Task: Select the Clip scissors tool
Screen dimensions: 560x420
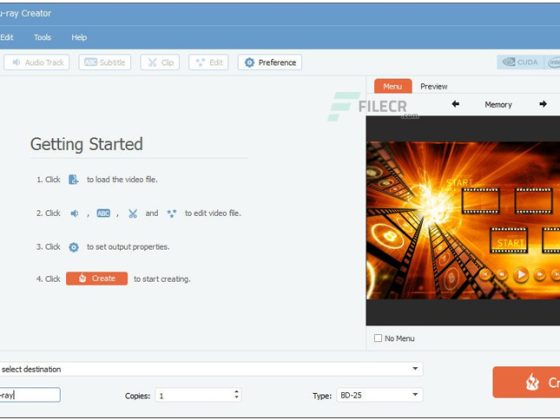Action: [160, 62]
